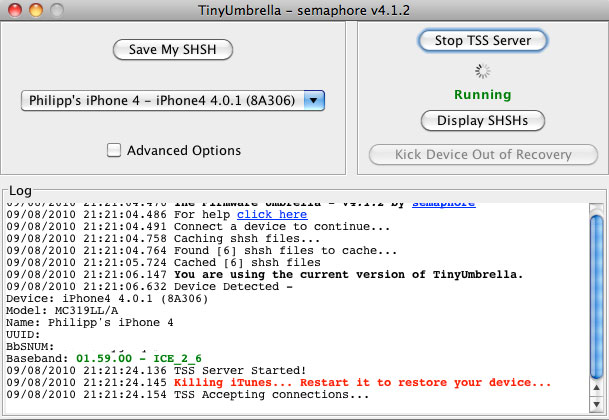Open the semaphore link in the log
Viewport: 609px width, 420px height.
[x=444, y=204]
